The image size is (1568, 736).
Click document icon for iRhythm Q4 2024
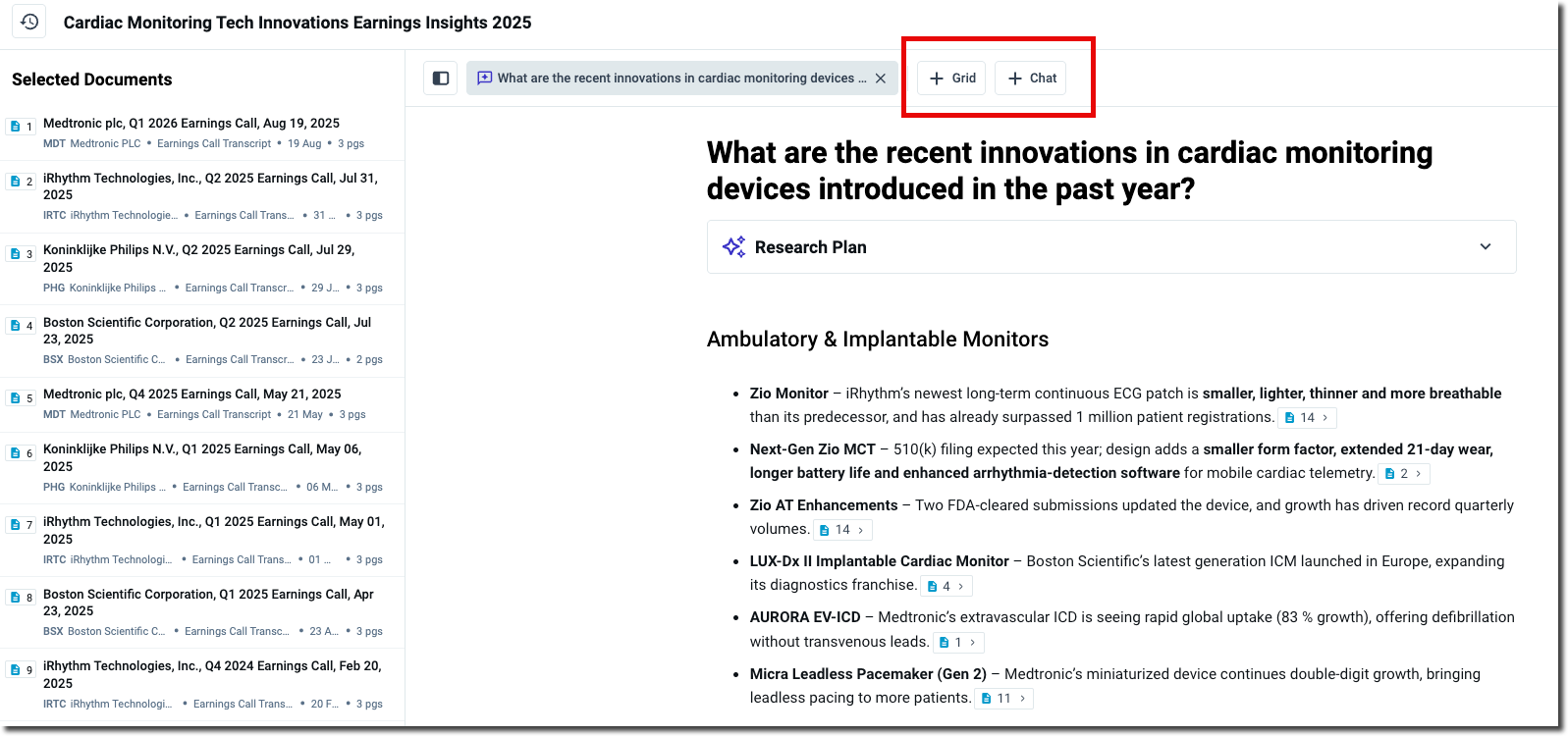pyautogui.click(x=16, y=669)
